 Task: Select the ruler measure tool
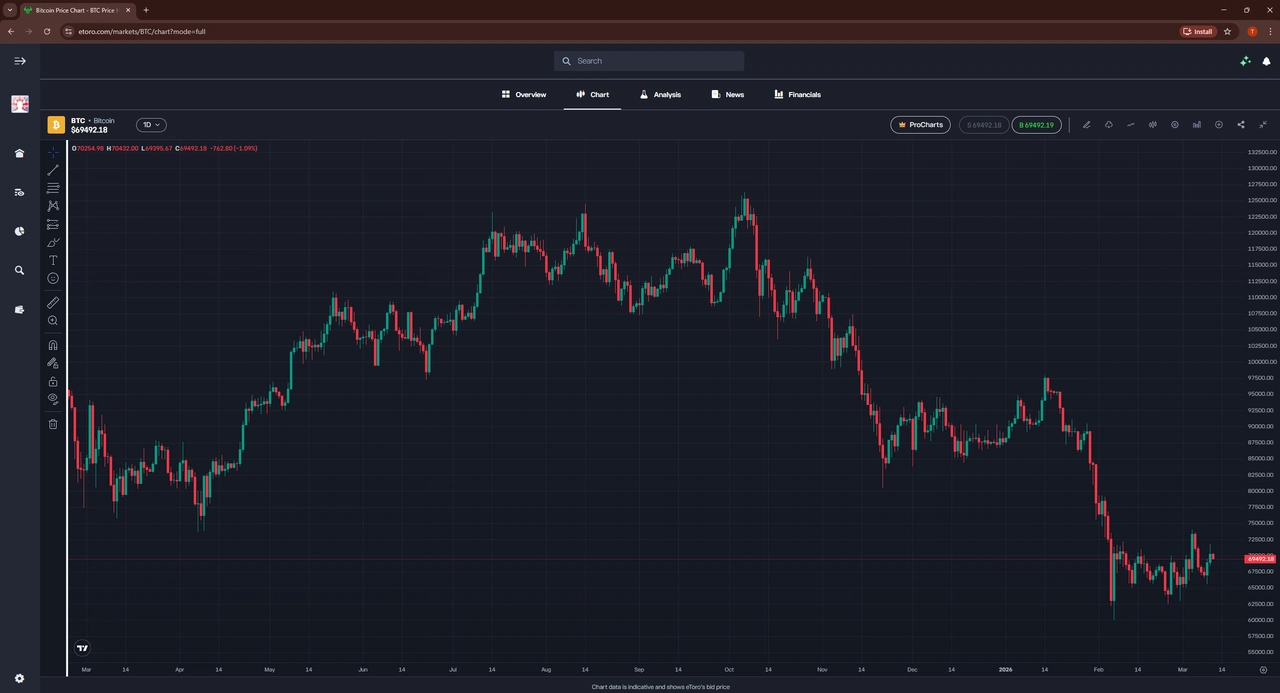53,302
